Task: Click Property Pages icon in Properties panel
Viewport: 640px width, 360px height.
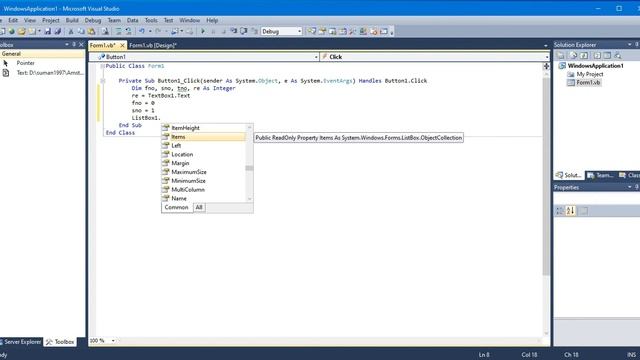Action: point(584,211)
